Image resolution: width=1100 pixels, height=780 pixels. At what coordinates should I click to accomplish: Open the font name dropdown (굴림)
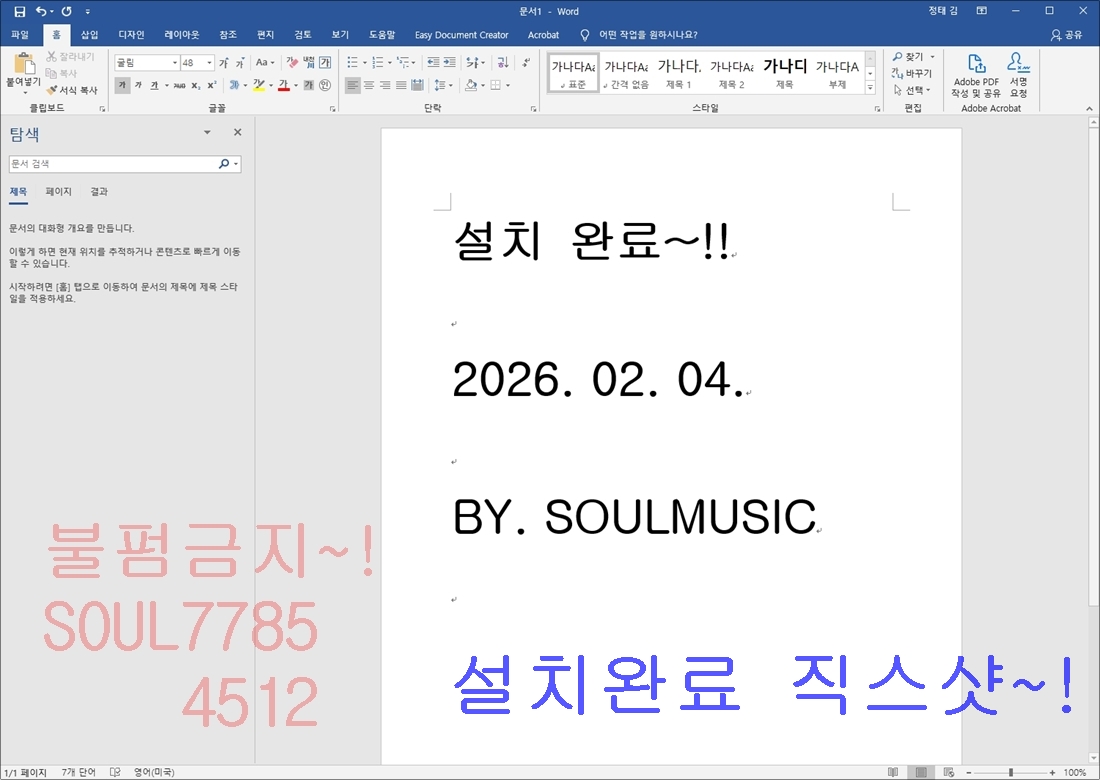pyautogui.click(x=175, y=62)
